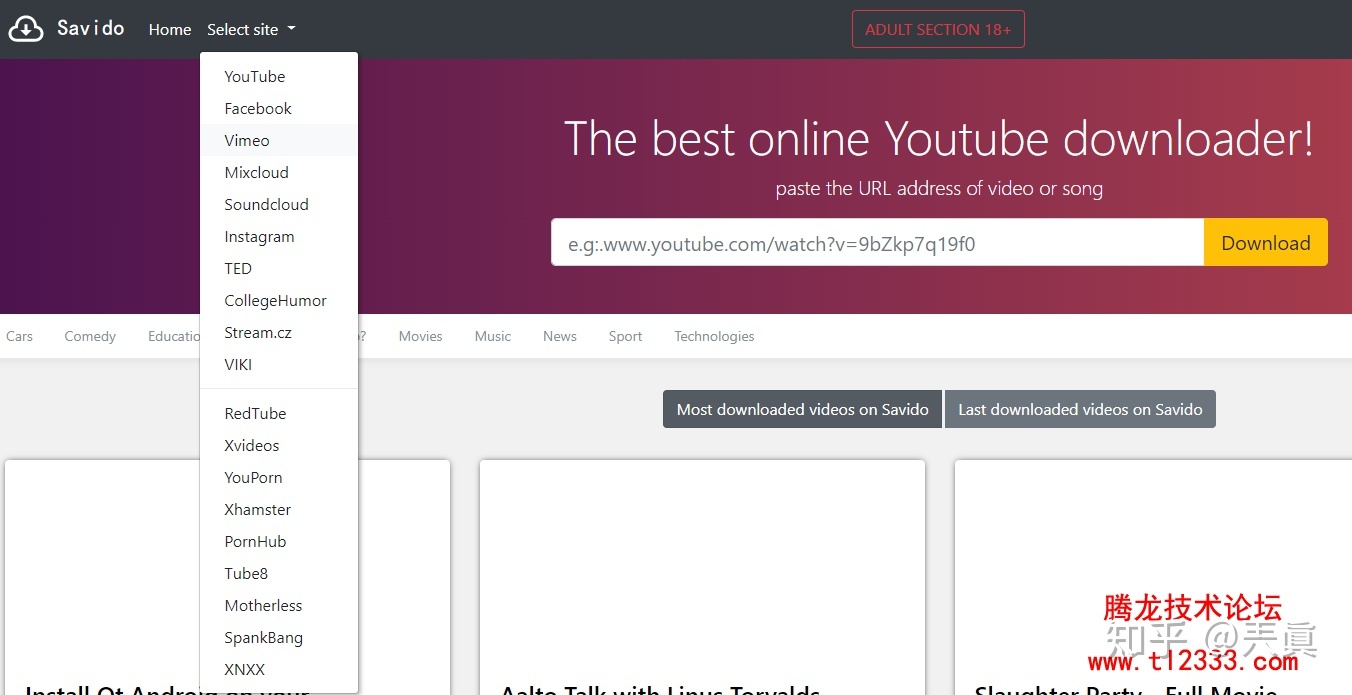Select Facebook in the dropdown menu

tap(258, 109)
